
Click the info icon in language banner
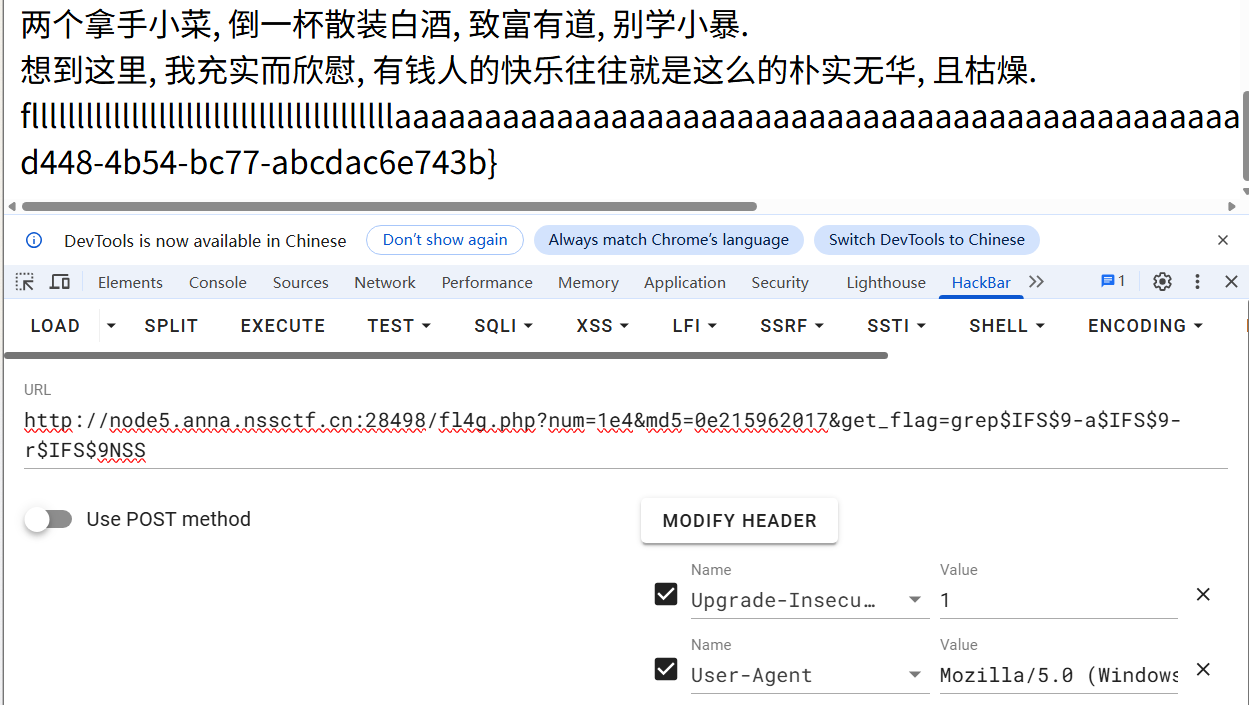coord(34,240)
